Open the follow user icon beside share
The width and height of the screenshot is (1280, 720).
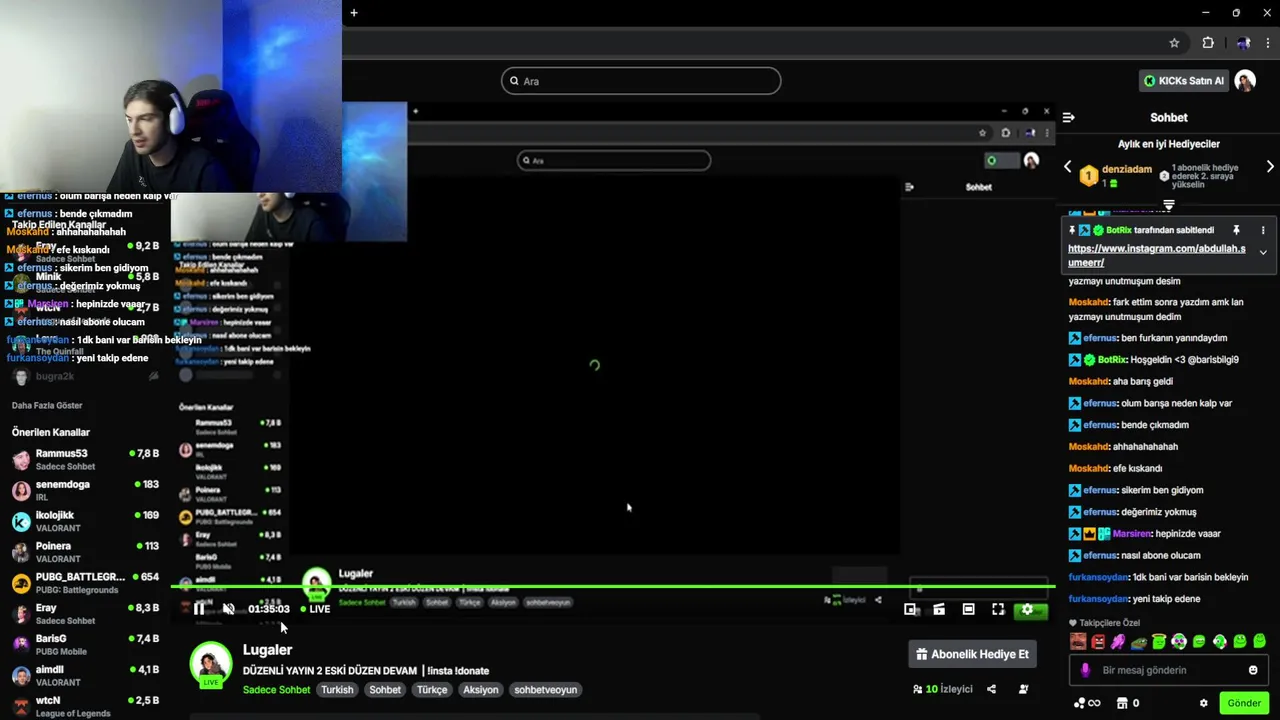point(1023,689)
